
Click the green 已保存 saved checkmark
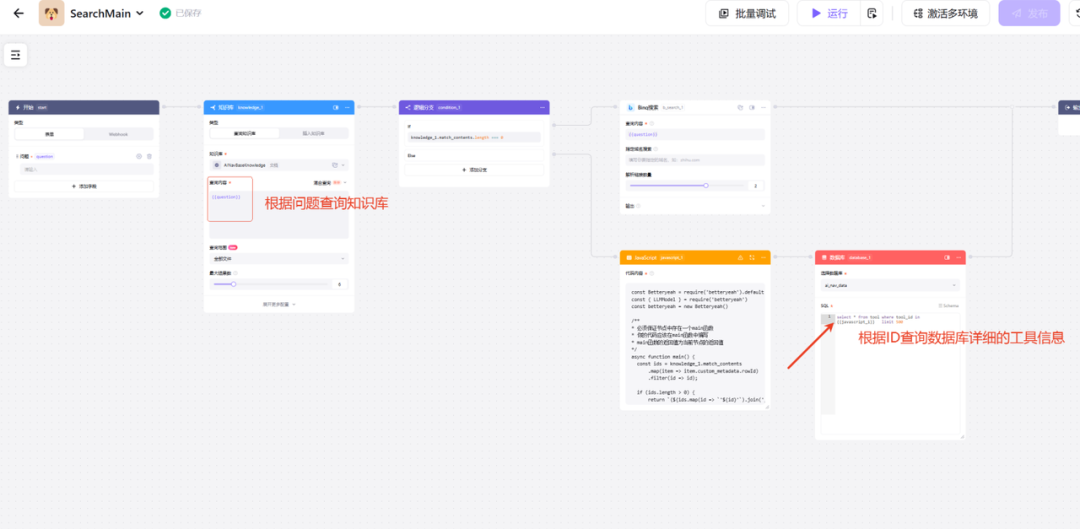click(x=165, y=13)
